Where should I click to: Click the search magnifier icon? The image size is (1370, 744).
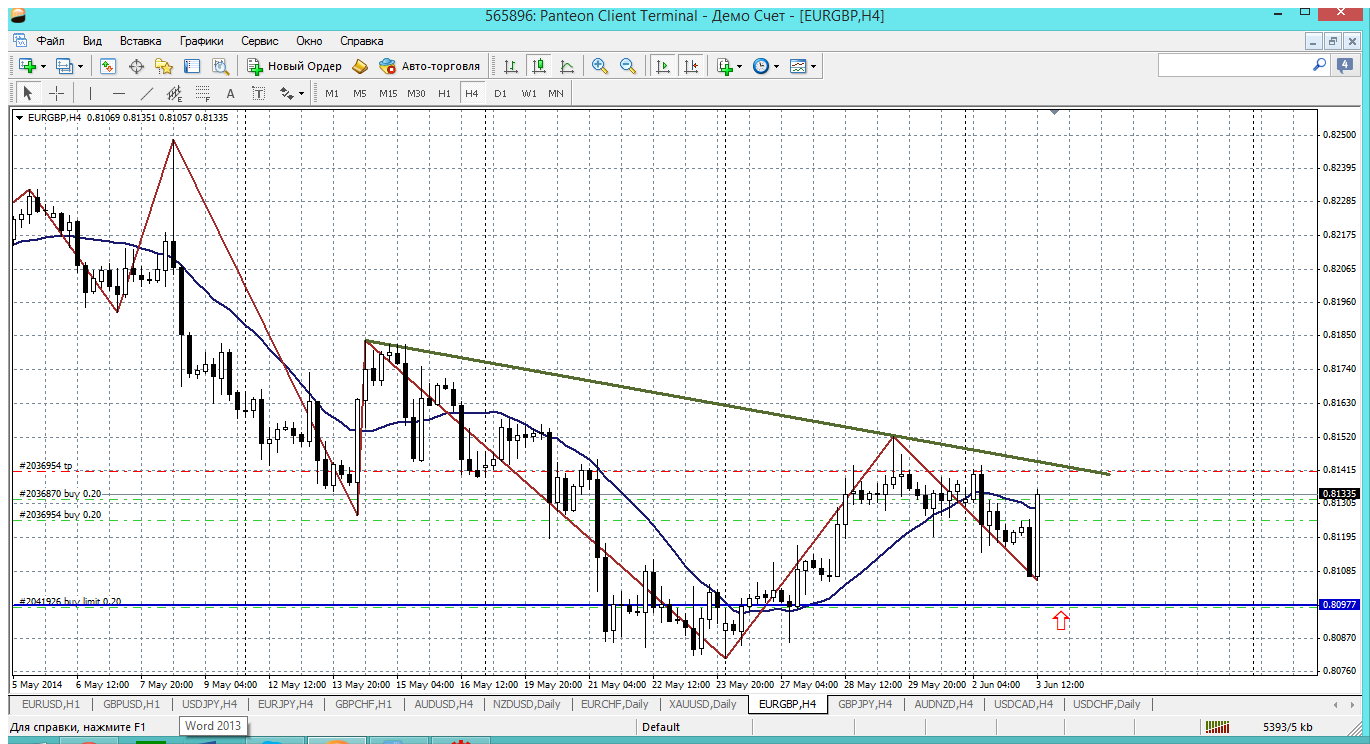(1319, 65)
